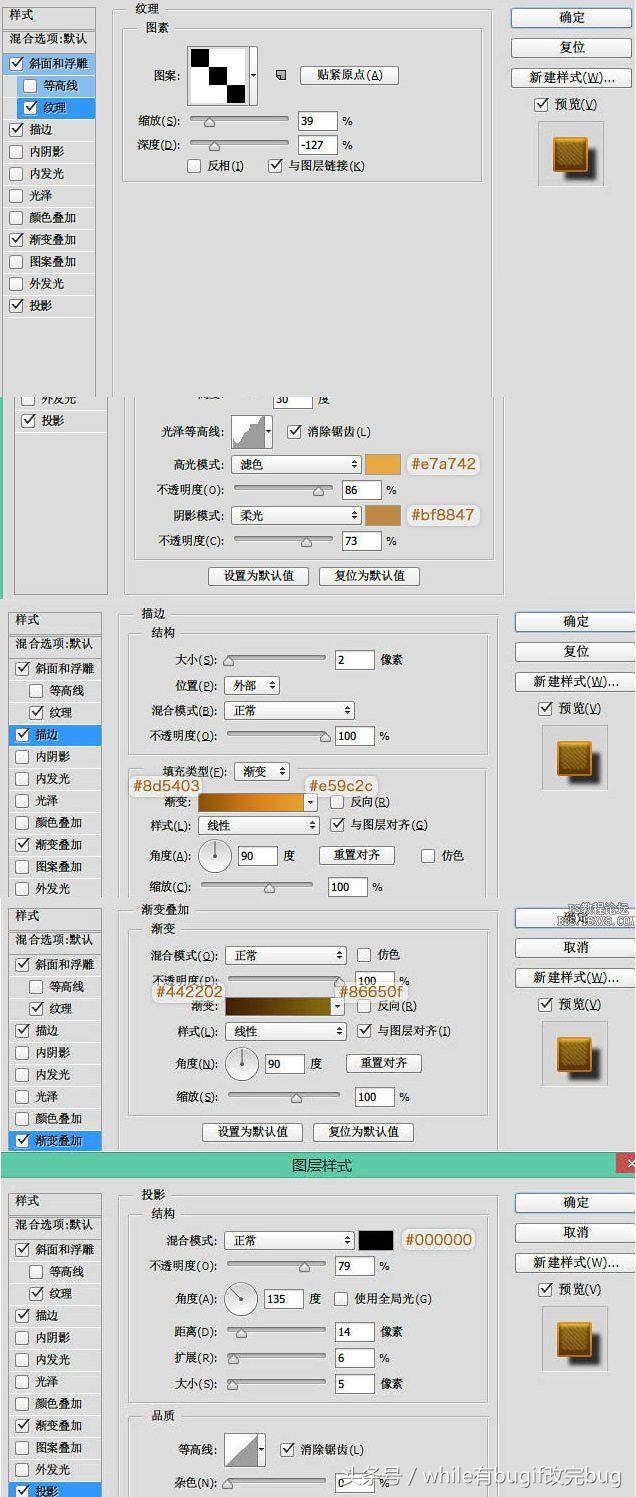
Task: Click the preview thumbnail in the 纹理 dialog
Action: coord(571,153)
